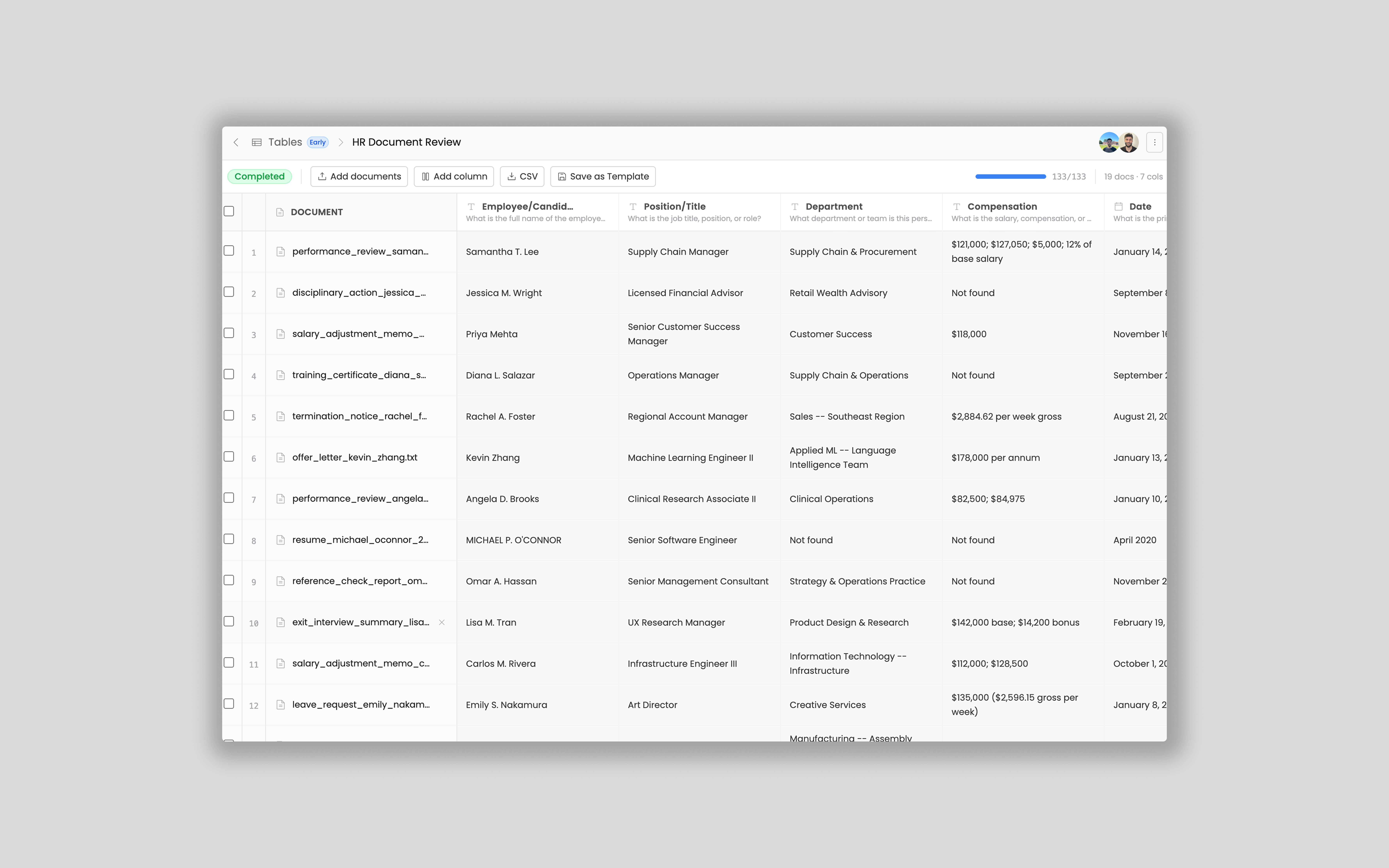
Task: Click the second collaborator avatar
Action: [x=1129, y=142]
